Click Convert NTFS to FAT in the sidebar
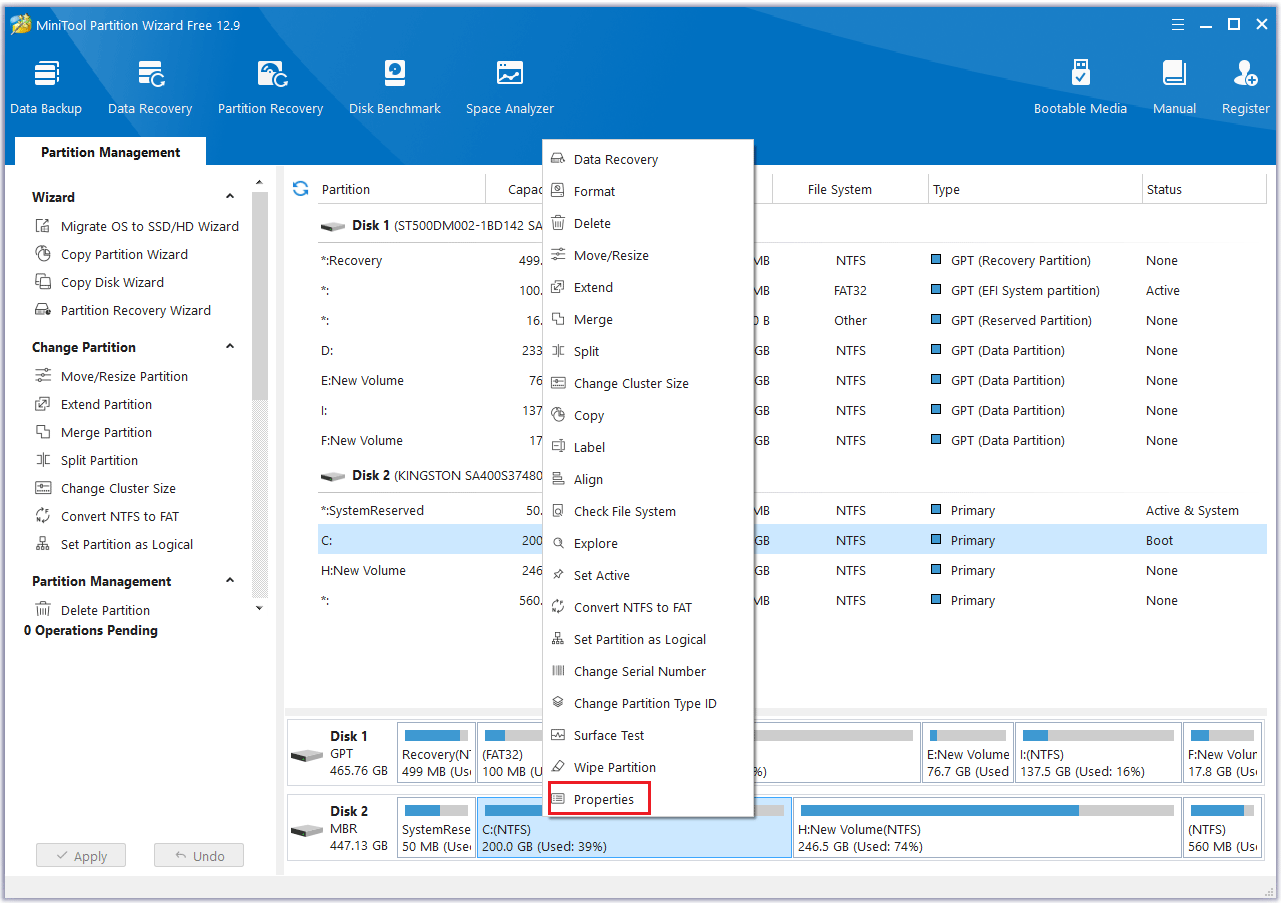 point(107,516)
